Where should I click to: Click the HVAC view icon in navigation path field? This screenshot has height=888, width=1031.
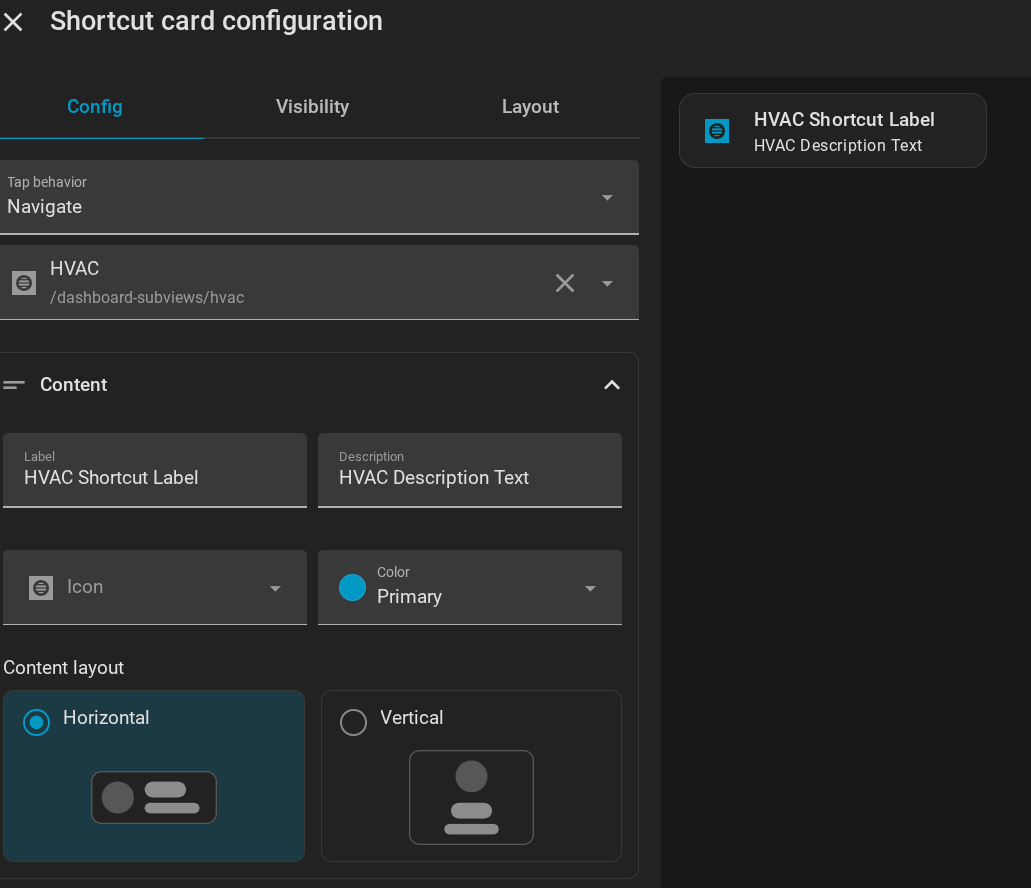(x=24, y=283)
